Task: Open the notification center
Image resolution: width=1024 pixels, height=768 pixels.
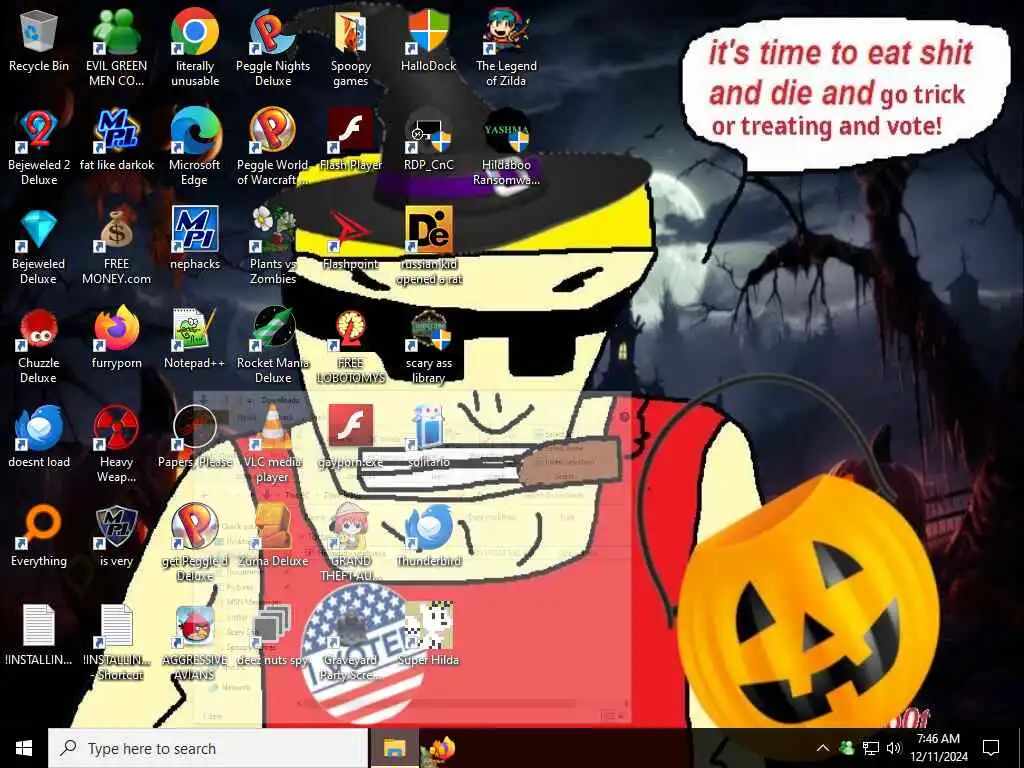Action: tap(991, 748)
